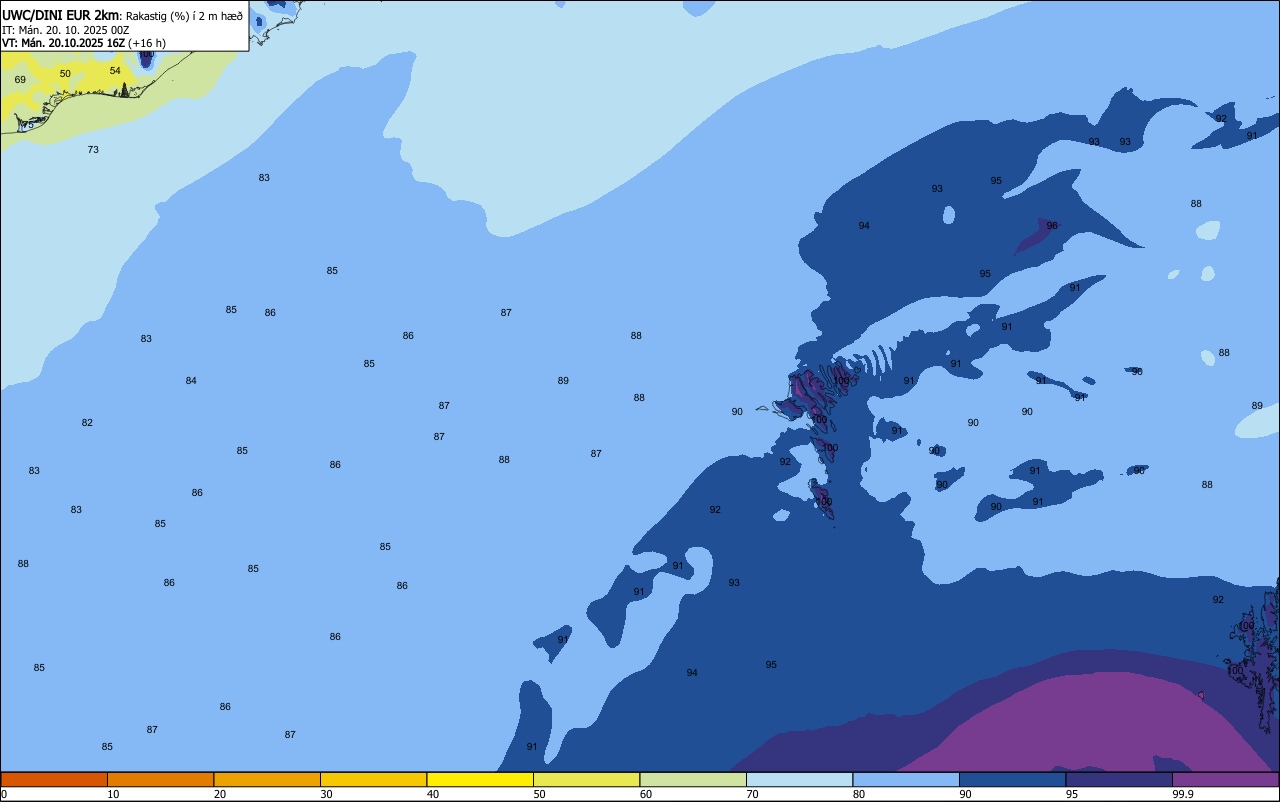Click the legend tick label '95'
Screen dimensions: 1280x802
1072,794
